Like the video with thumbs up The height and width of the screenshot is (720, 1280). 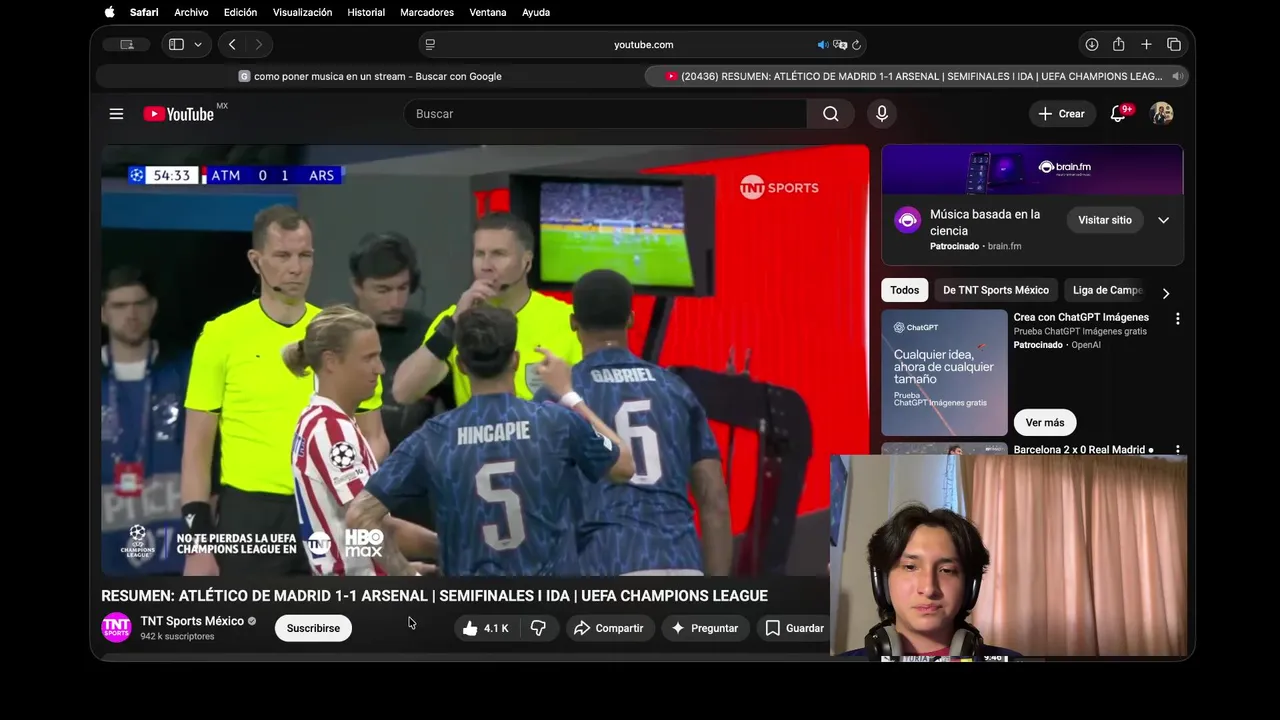pyautogui.click(x=485, y=628)
